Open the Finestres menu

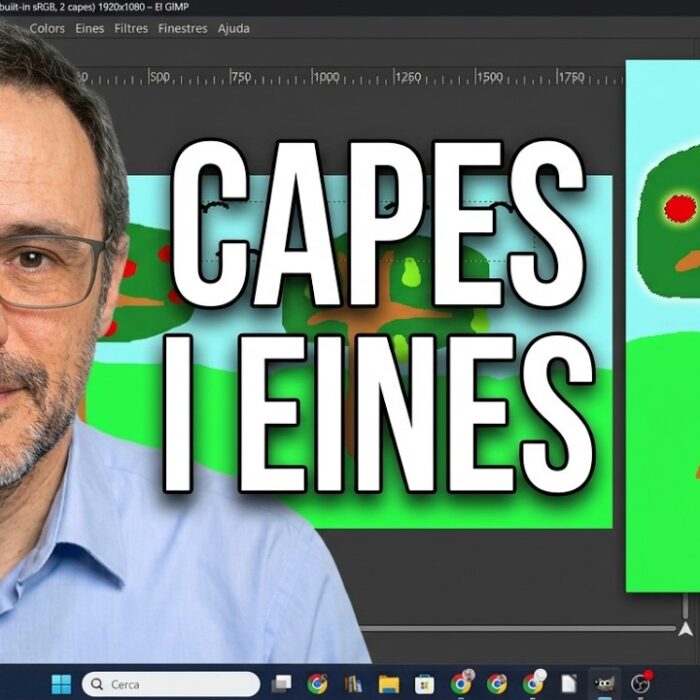[183, 29]
